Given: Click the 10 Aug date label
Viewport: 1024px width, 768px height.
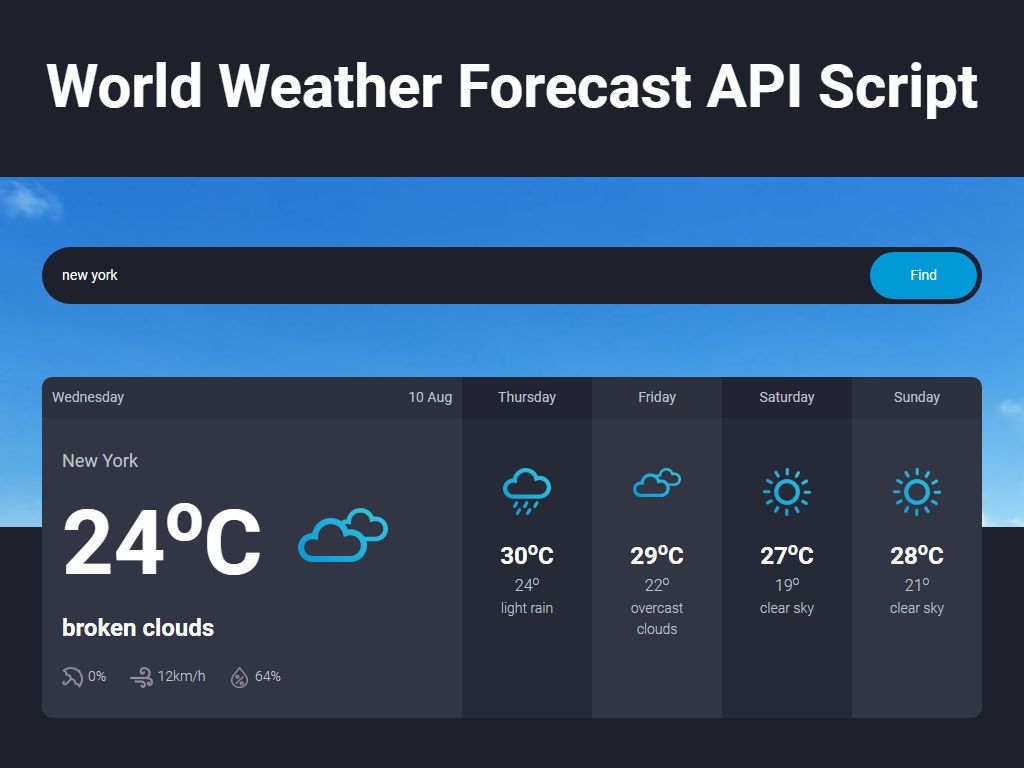Looking at the screenshot, I should pyautogui.click(x=430, y=397).
